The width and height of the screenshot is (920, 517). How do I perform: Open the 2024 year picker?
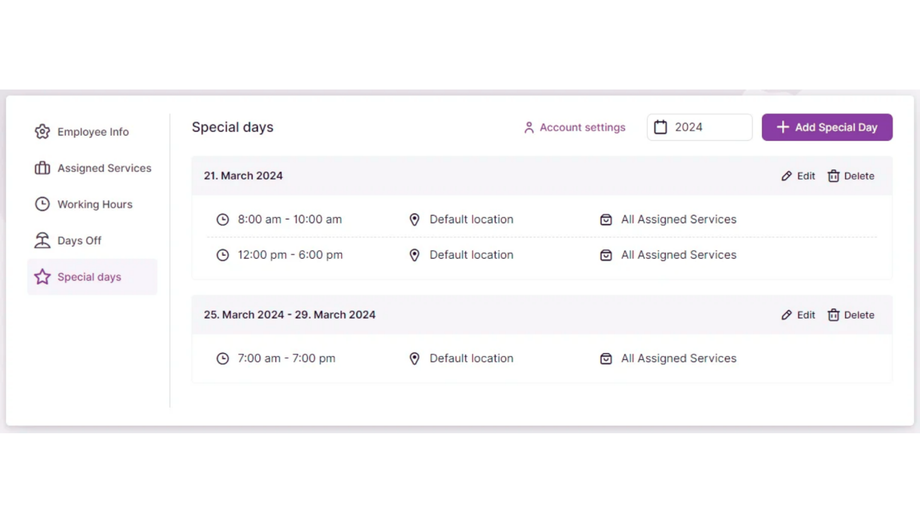click(x=700, y=127)
